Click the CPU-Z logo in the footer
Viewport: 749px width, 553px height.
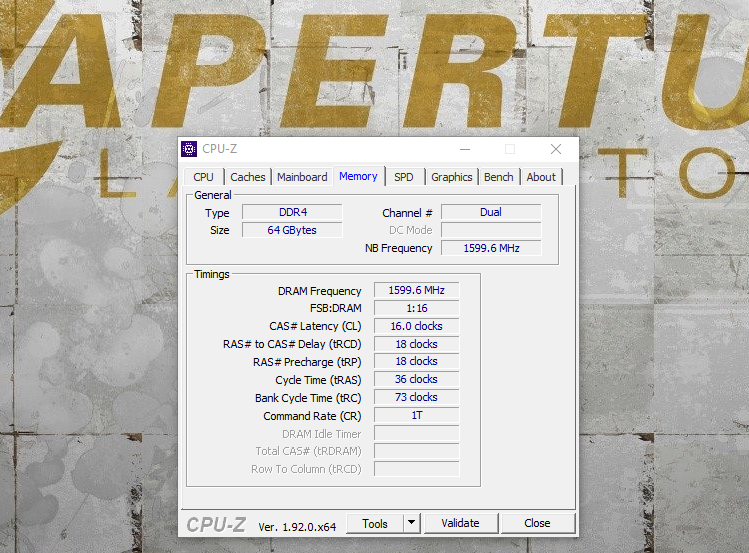pos(216,525)
